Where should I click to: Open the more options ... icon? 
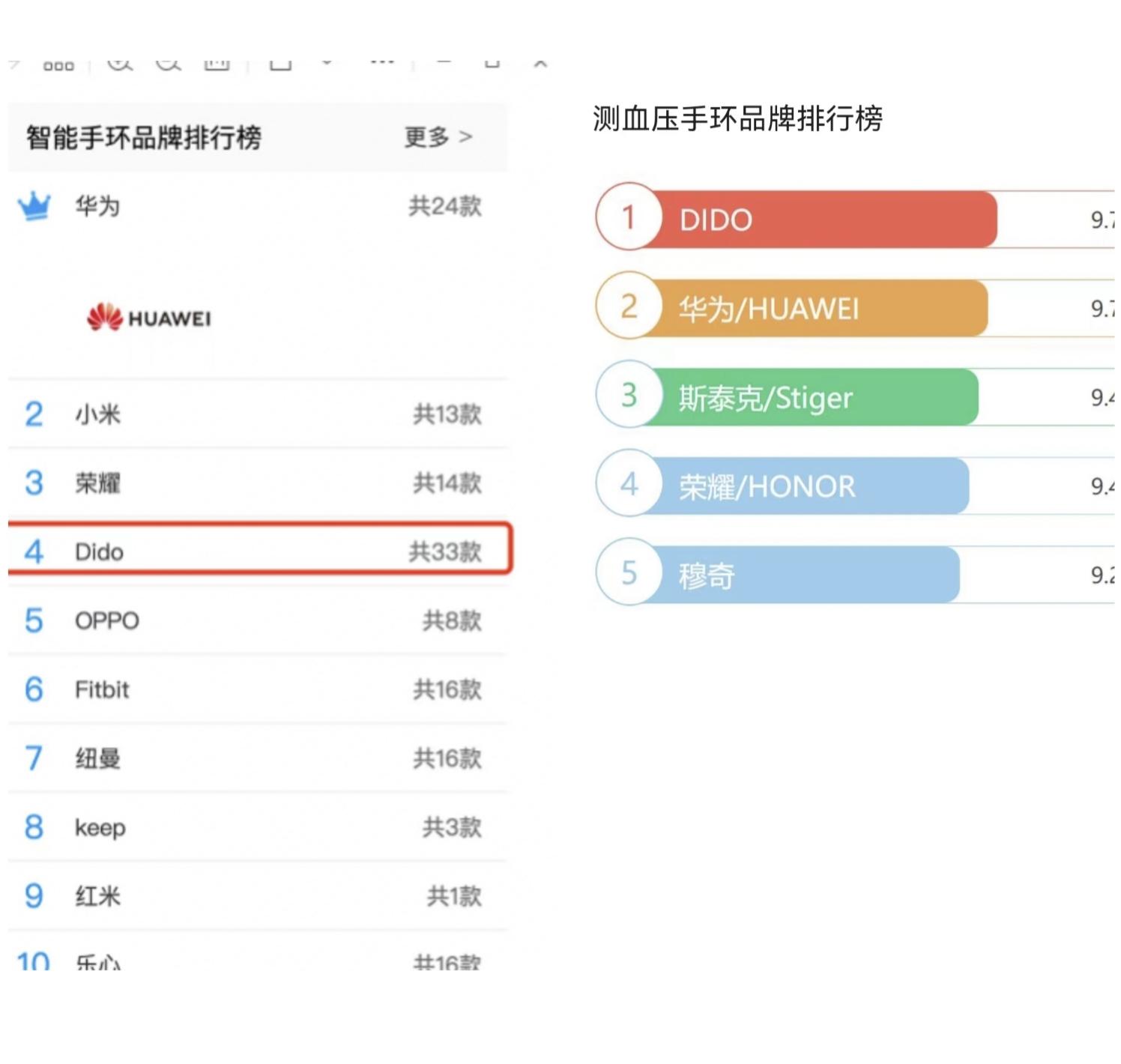(382, 61)
